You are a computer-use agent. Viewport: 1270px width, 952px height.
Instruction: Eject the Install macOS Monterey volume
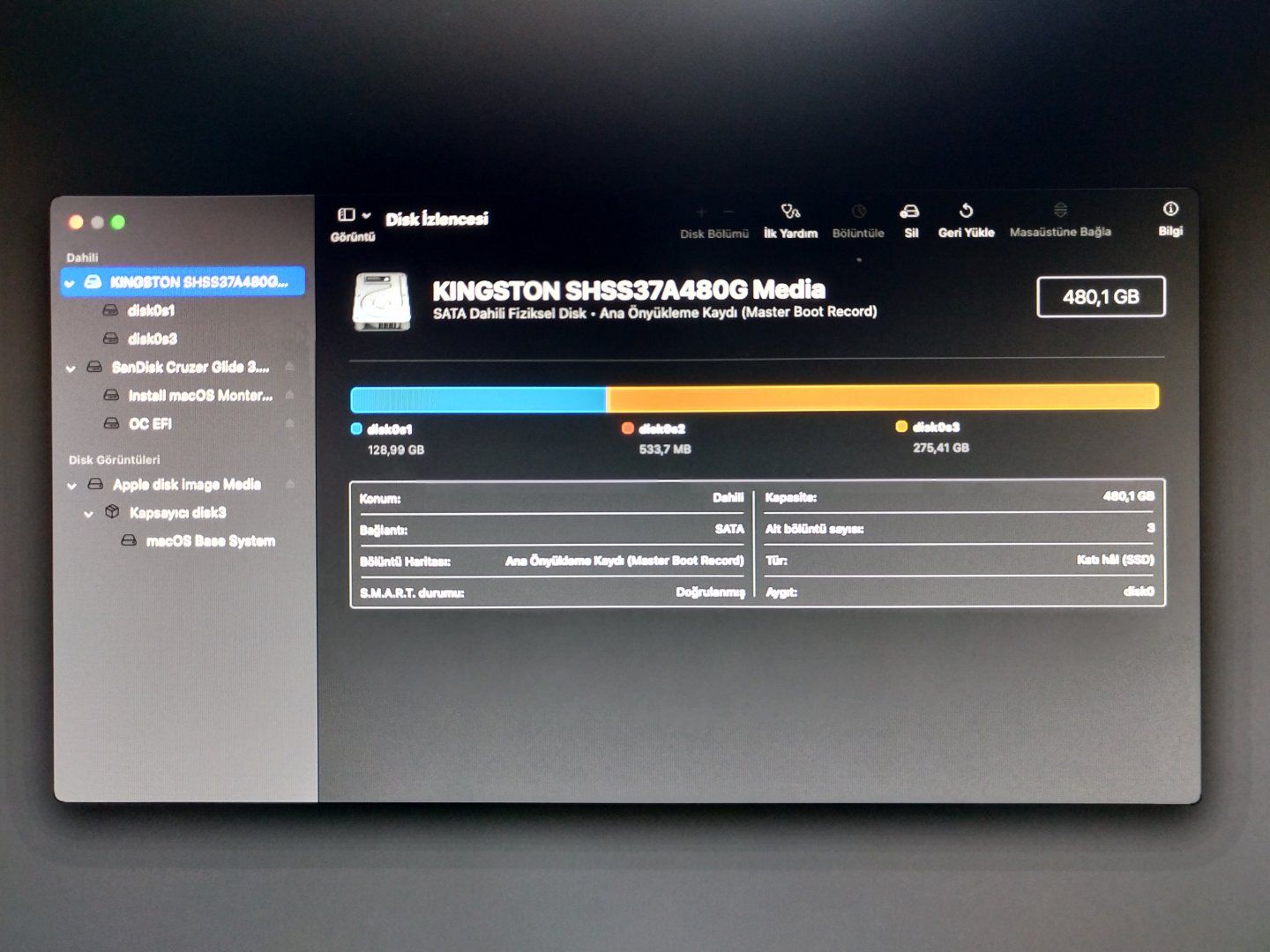pyautogui.click(x=289, y=395)
